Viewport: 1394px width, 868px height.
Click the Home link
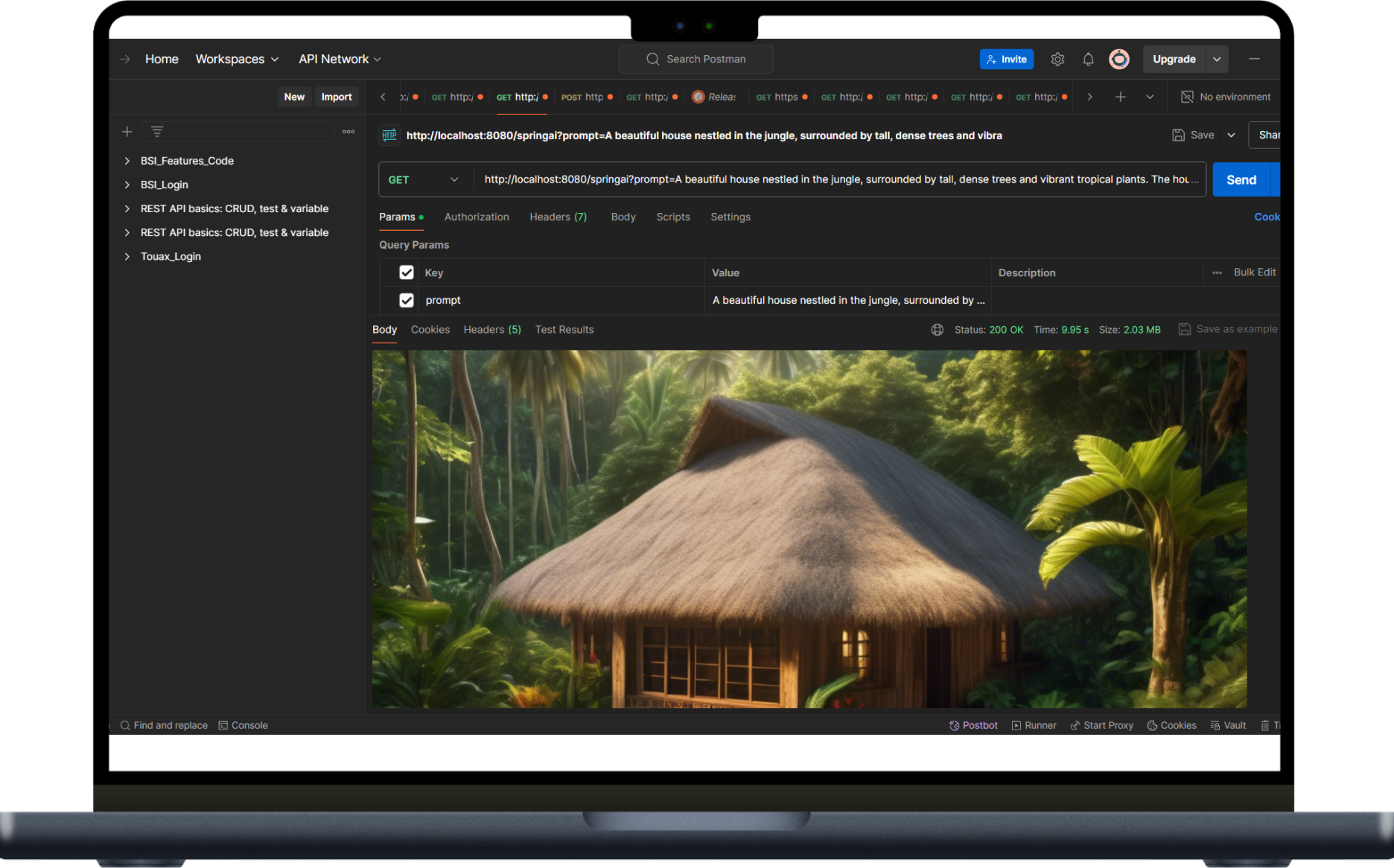pos(162,60)
